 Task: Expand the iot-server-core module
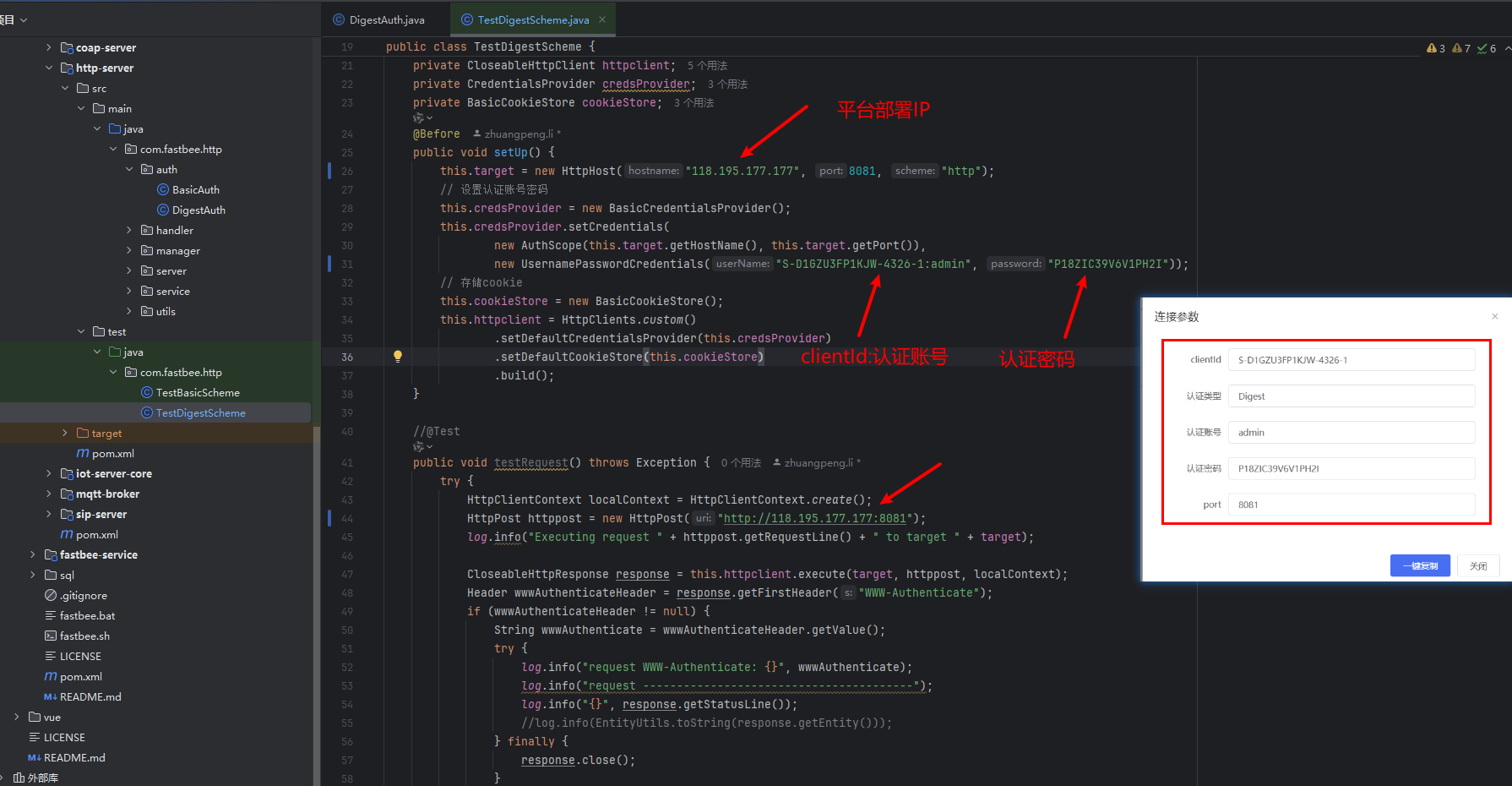point(49,474)
